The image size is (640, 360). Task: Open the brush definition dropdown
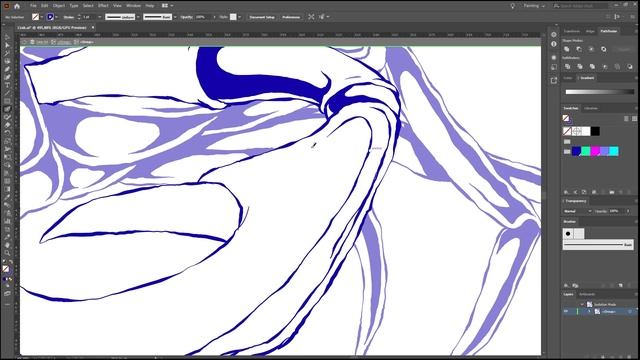coord(175,17)
